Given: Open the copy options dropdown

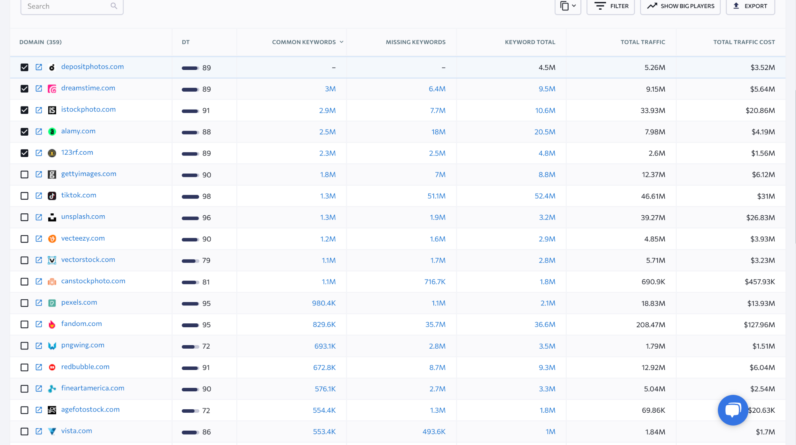Looking at the screenshot, I should pyautogui.click(x=568, y=6).
